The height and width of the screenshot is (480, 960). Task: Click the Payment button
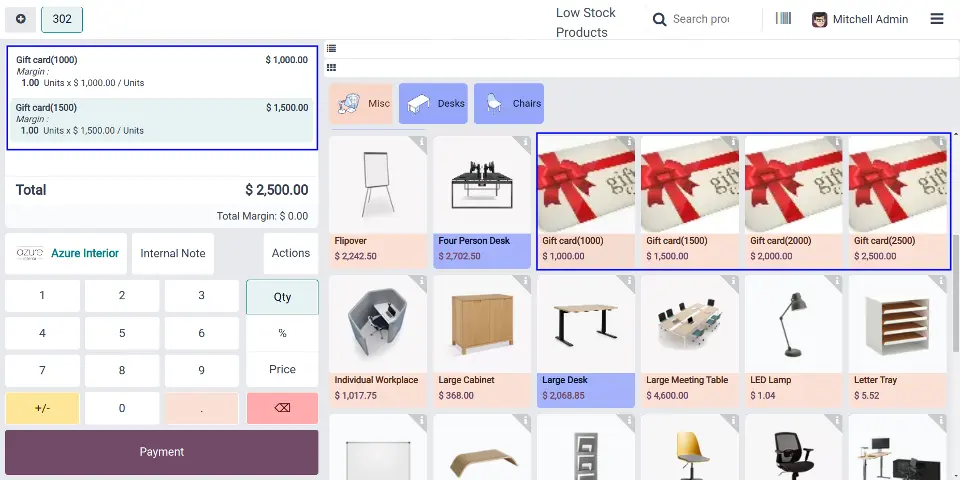point(162,452)
